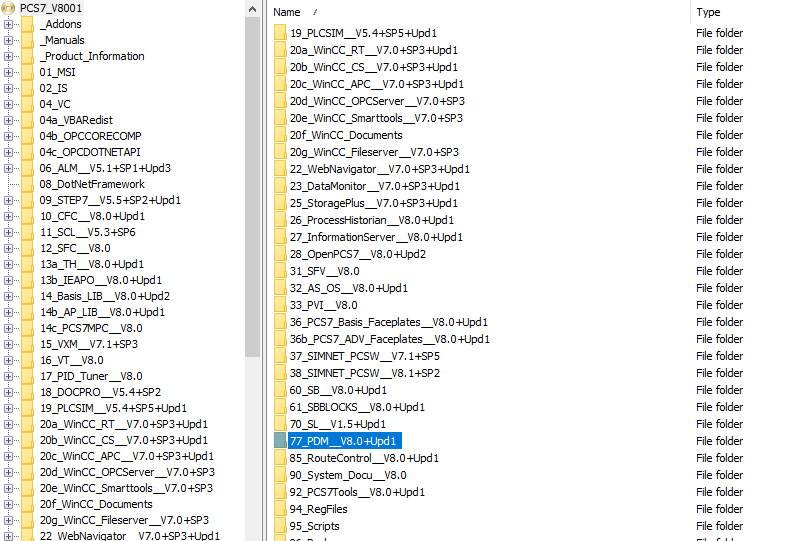Click folder icon of 26_ProcessHistorian__V8.0+Upd1
Image resolution: width=797 pixels, height=541 pixels.
coord(280,220)
